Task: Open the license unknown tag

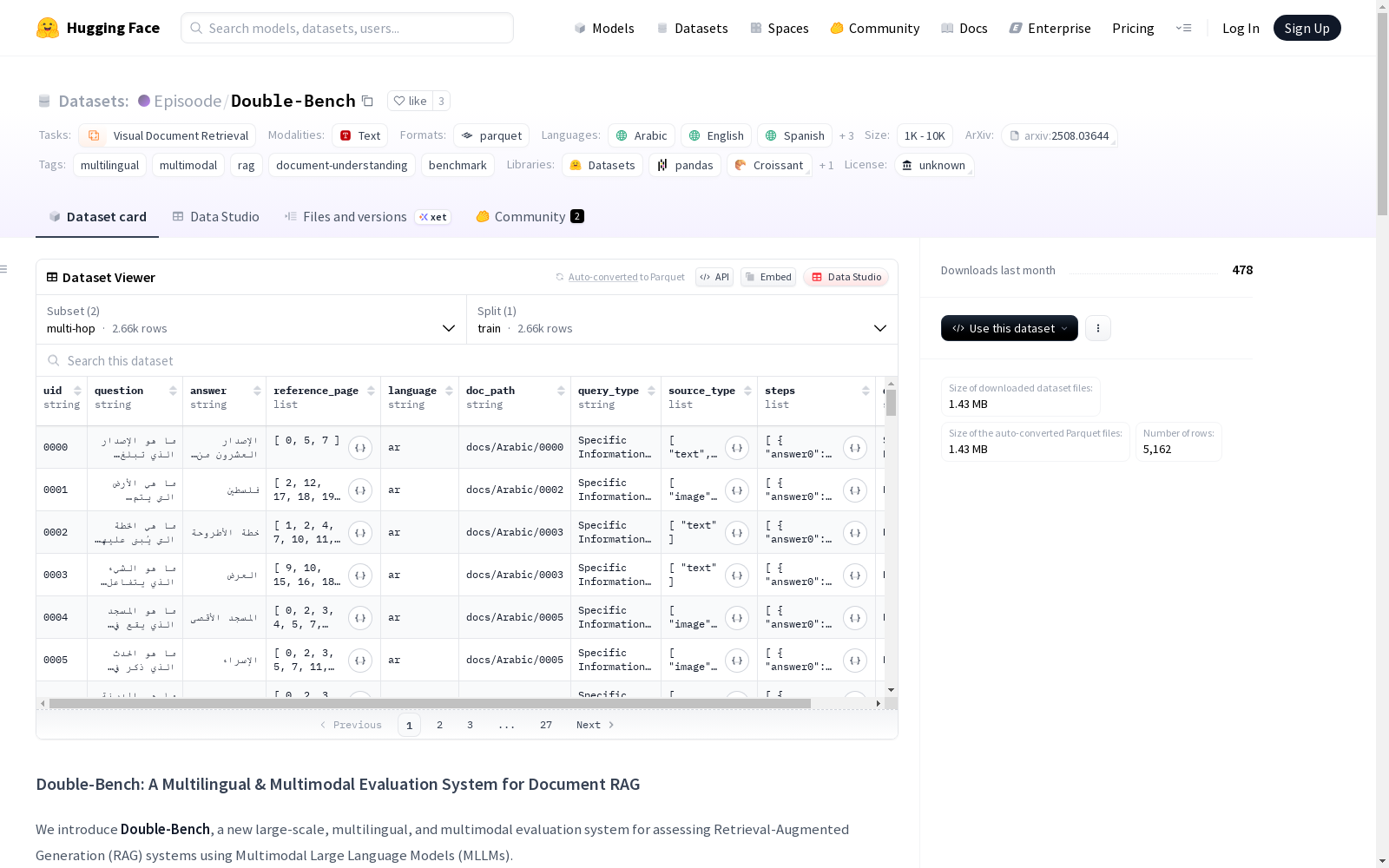Action: (x=934, y=165)
